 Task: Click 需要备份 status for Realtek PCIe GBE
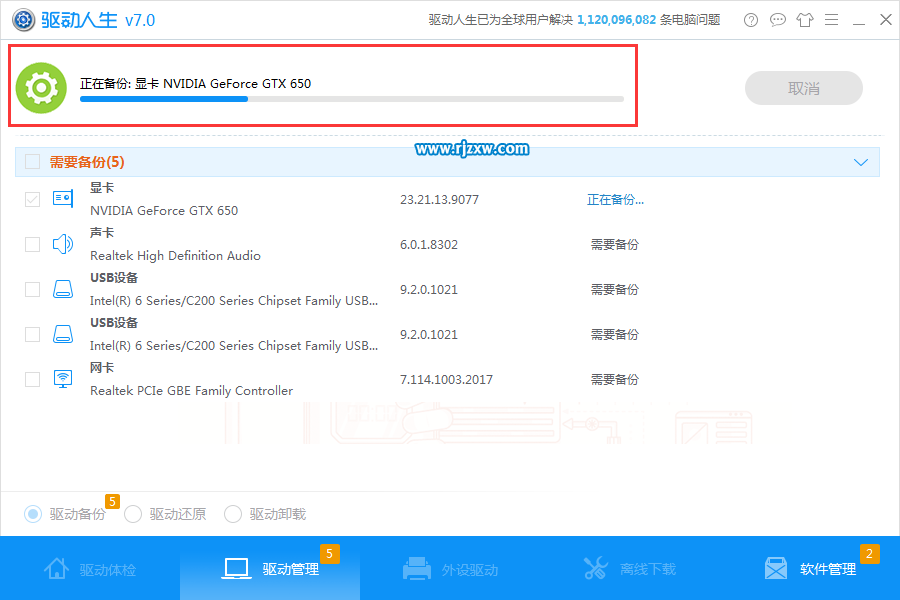click(x=615, y=380)
